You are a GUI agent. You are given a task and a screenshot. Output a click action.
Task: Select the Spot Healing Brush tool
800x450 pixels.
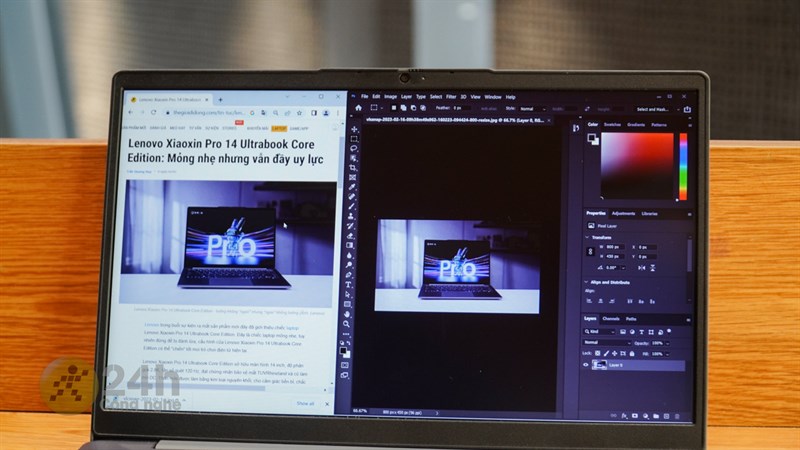pos(352,197)
